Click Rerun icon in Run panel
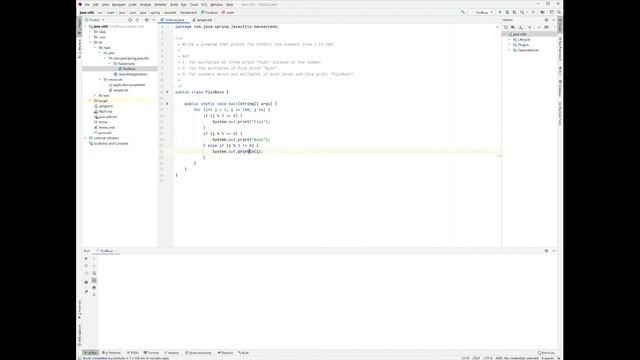Viewport: 640px width, 360px height. point(86,258)
